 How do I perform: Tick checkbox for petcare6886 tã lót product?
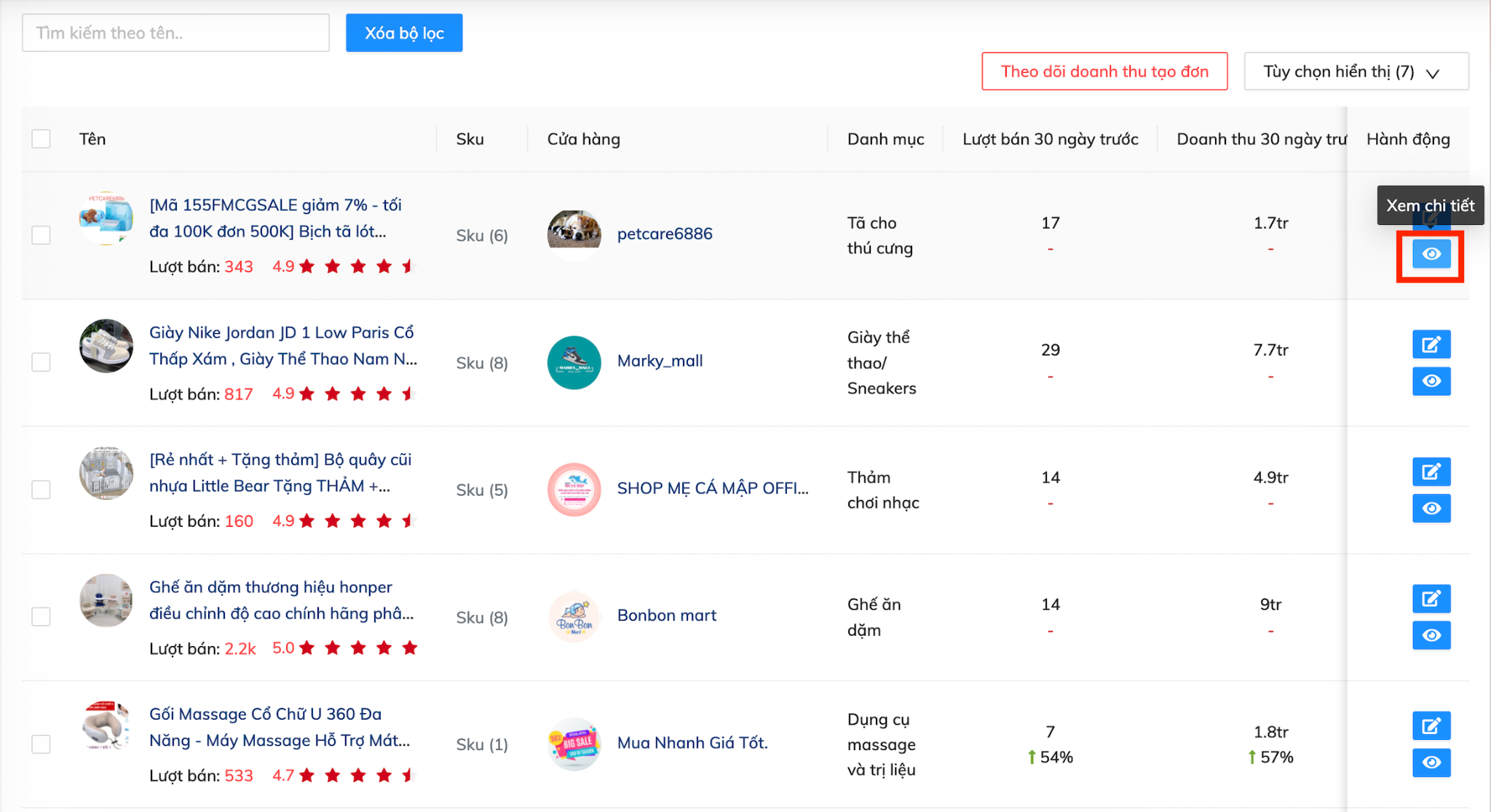41,235
